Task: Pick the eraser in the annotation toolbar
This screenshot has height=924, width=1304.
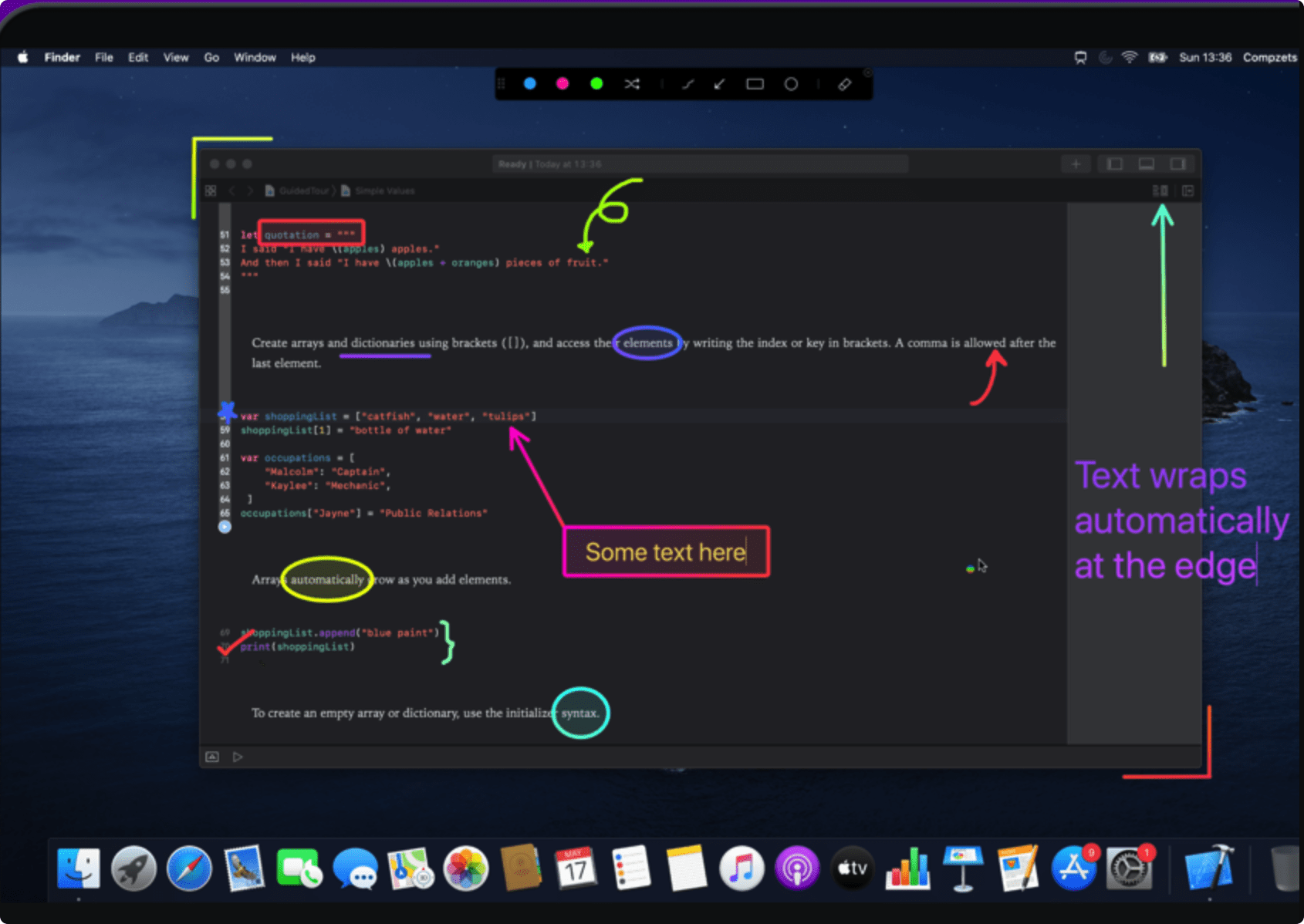Action: click(x=845, y=83)
